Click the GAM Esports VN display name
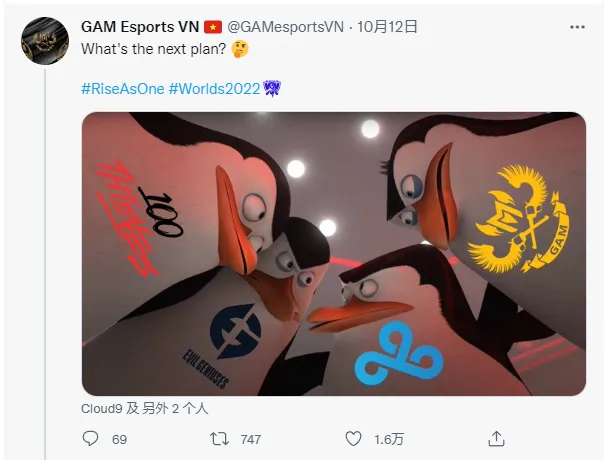This screenshot has width=605, height=460. tap(140, 27)
